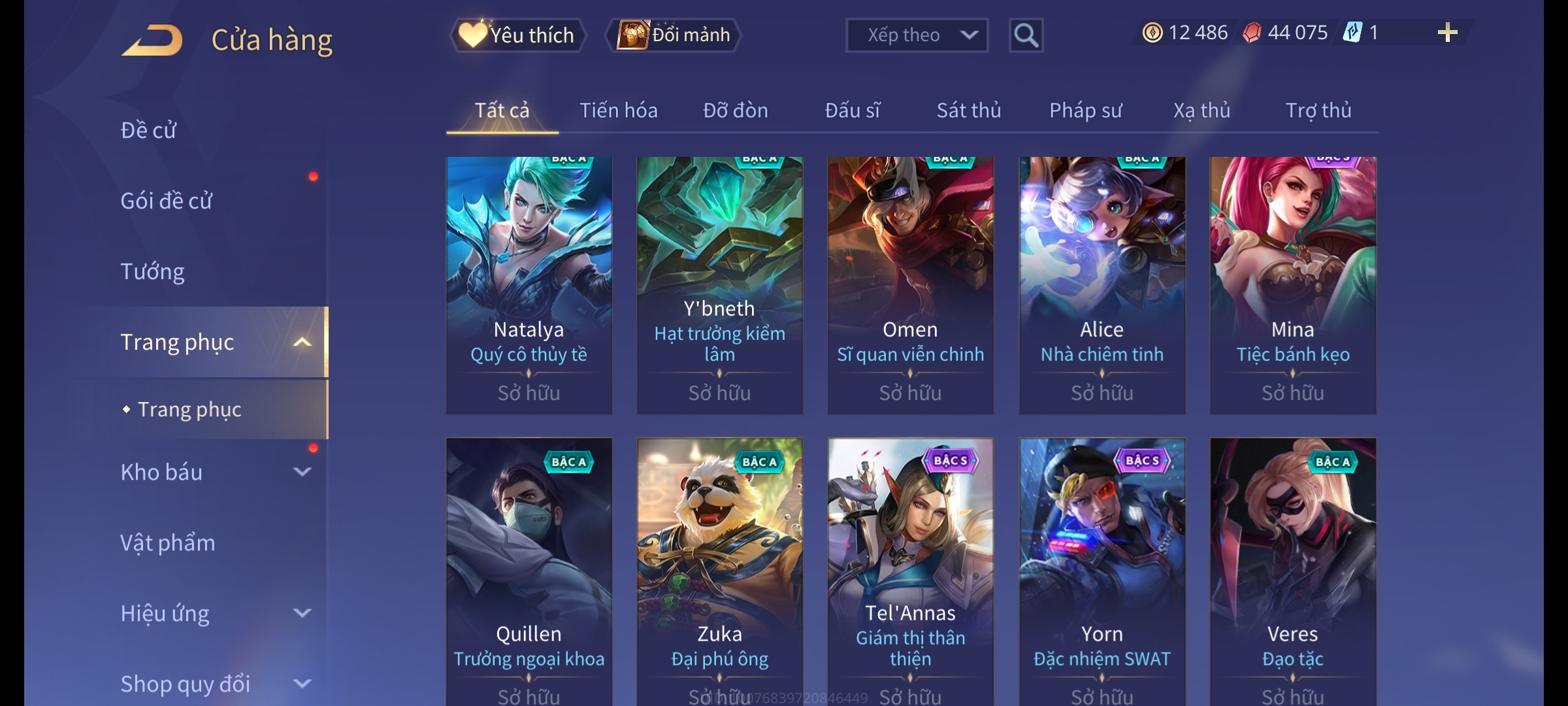This screenshot has height=706, width=1568.
Task: Go to Tướng in the sidebar
Action: click(x=152, y=271)
